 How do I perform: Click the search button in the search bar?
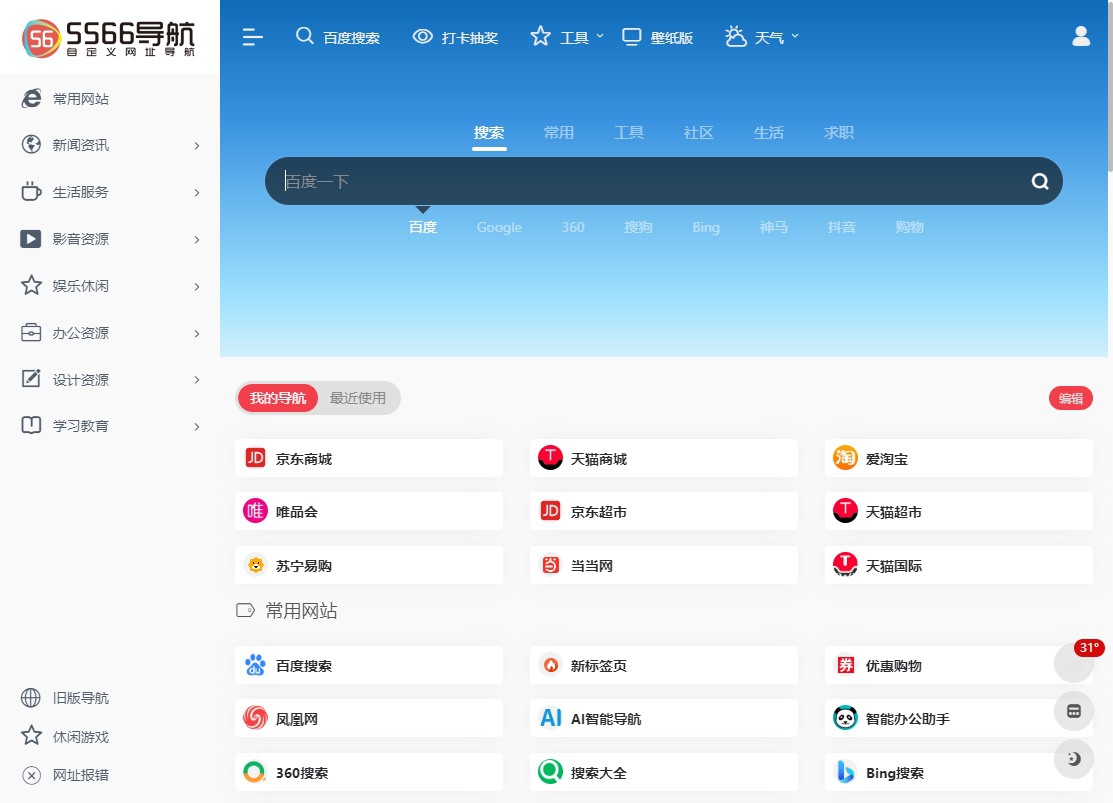pos(1040,181)
